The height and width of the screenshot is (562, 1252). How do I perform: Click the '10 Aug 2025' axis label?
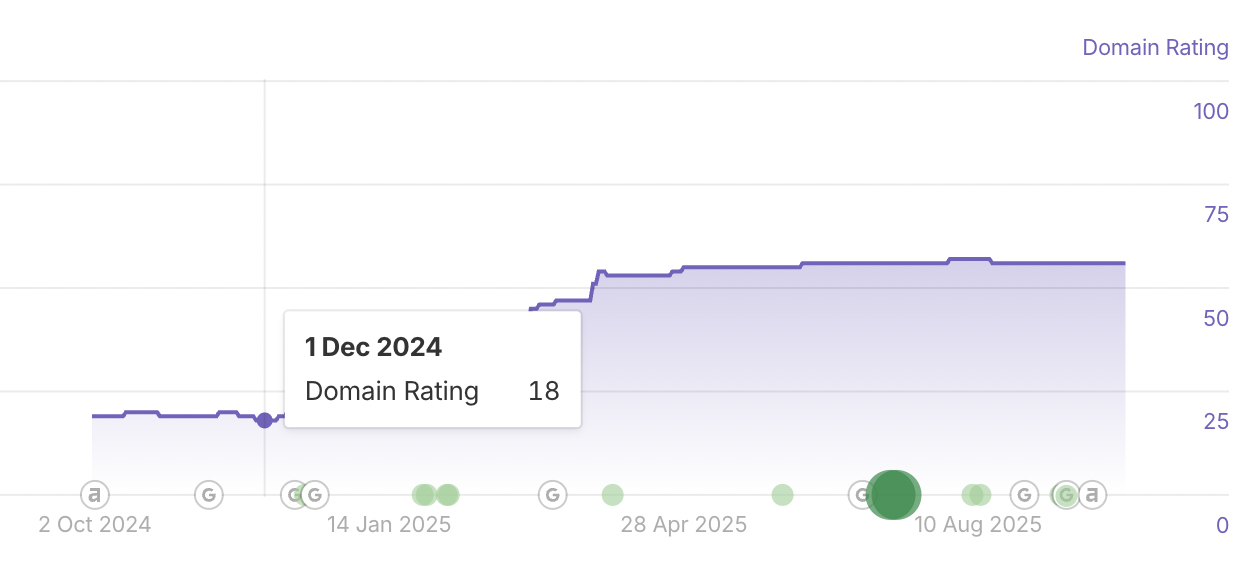[978, 524]
